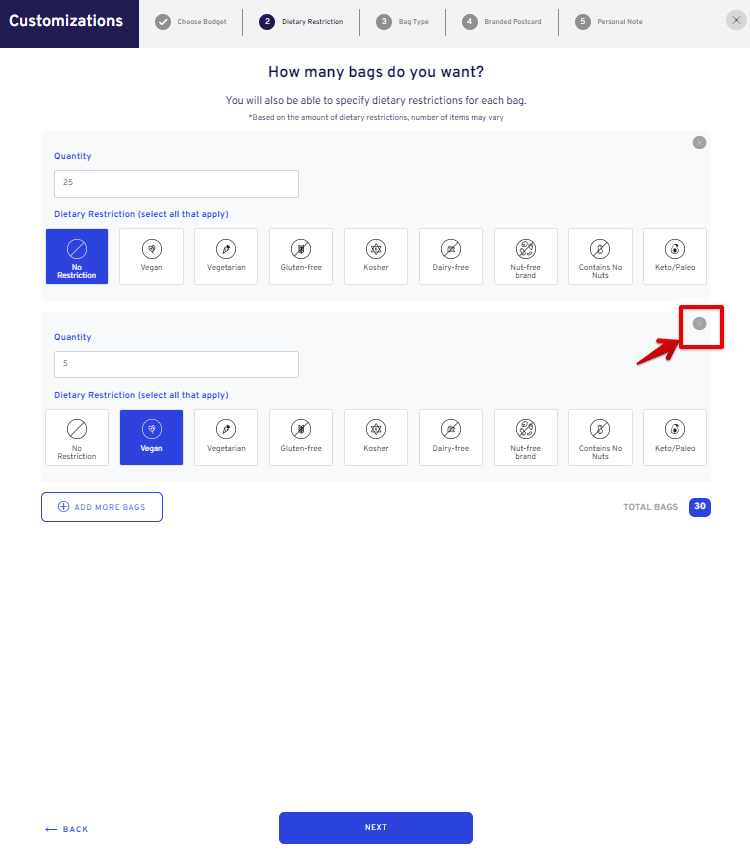Select Vegetarian for the first bag group
This screenshot has height=852, width=750.
pyautogui.click(x=226, y=256)
